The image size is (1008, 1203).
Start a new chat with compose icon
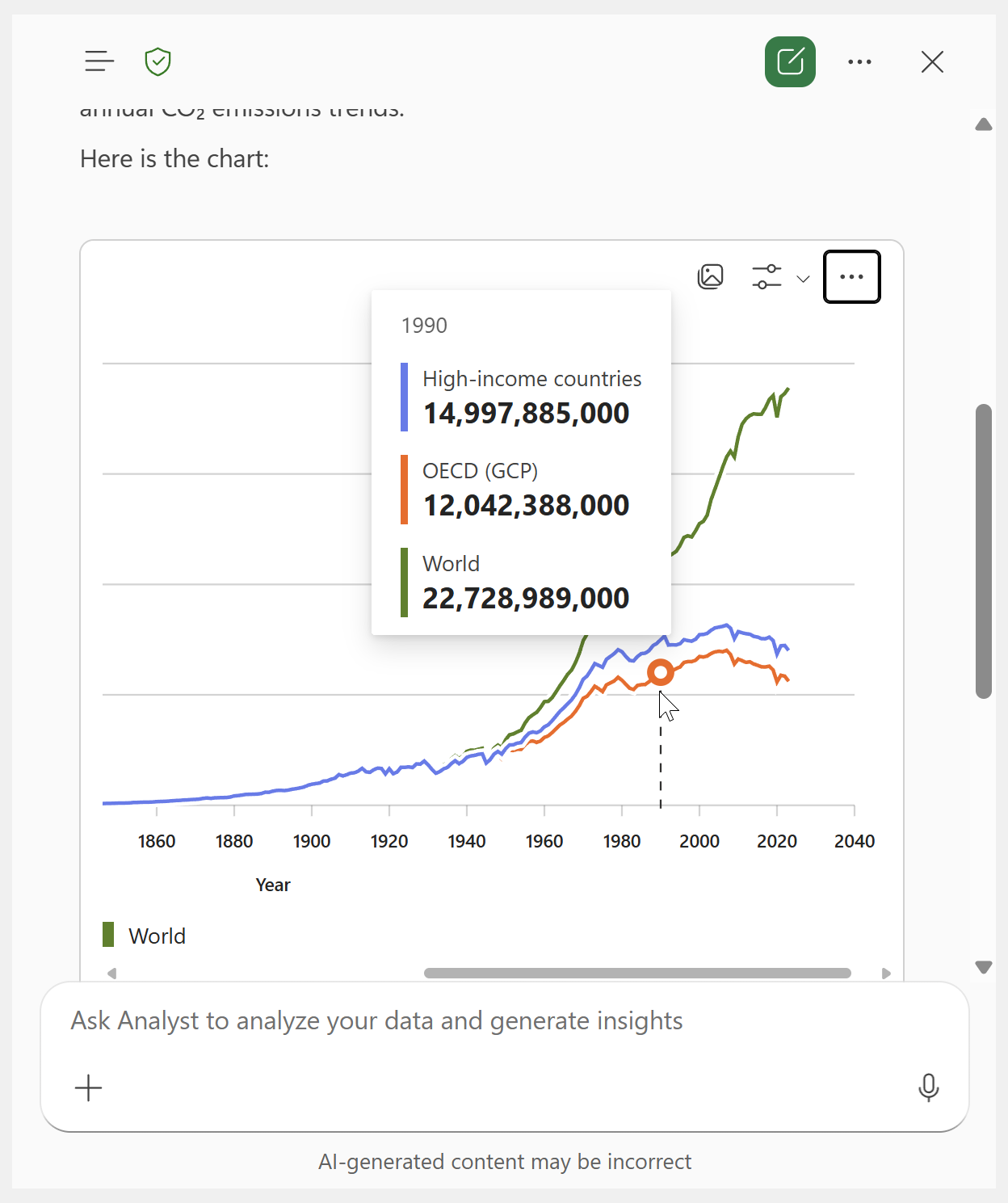click(790, 61)
